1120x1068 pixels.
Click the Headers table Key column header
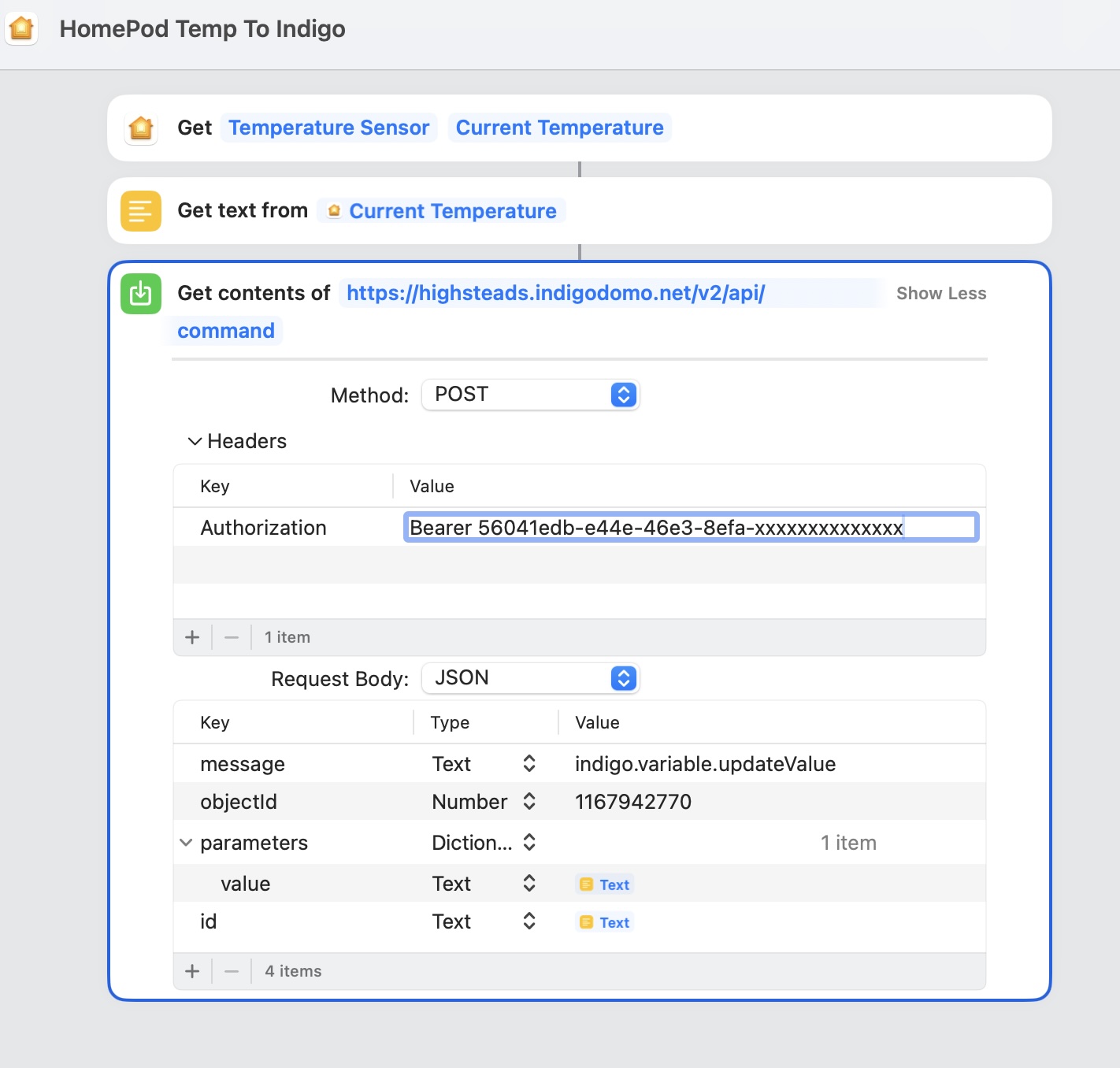tap(215, 486)
